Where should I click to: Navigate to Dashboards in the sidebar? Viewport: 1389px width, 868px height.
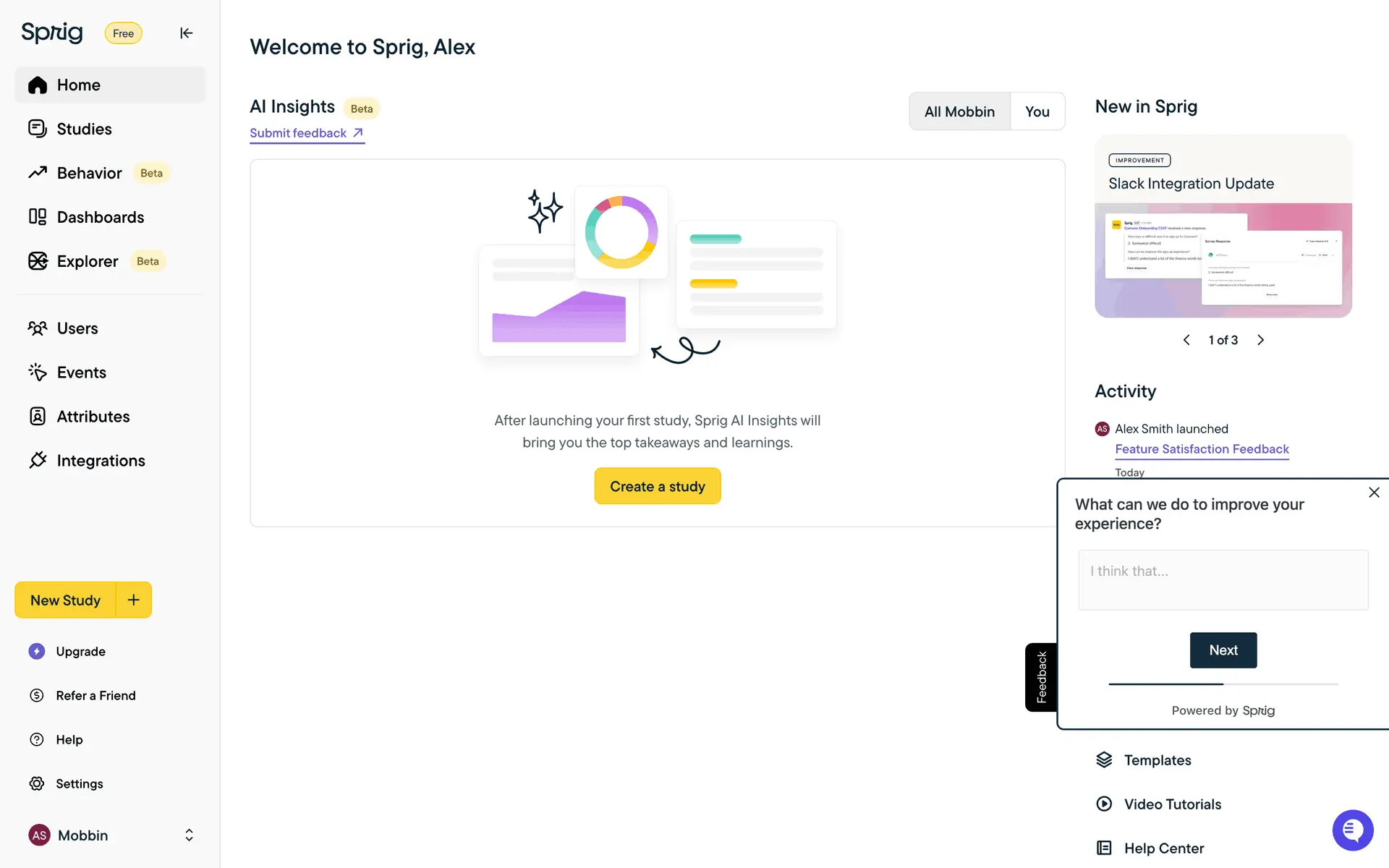point(100,217)
